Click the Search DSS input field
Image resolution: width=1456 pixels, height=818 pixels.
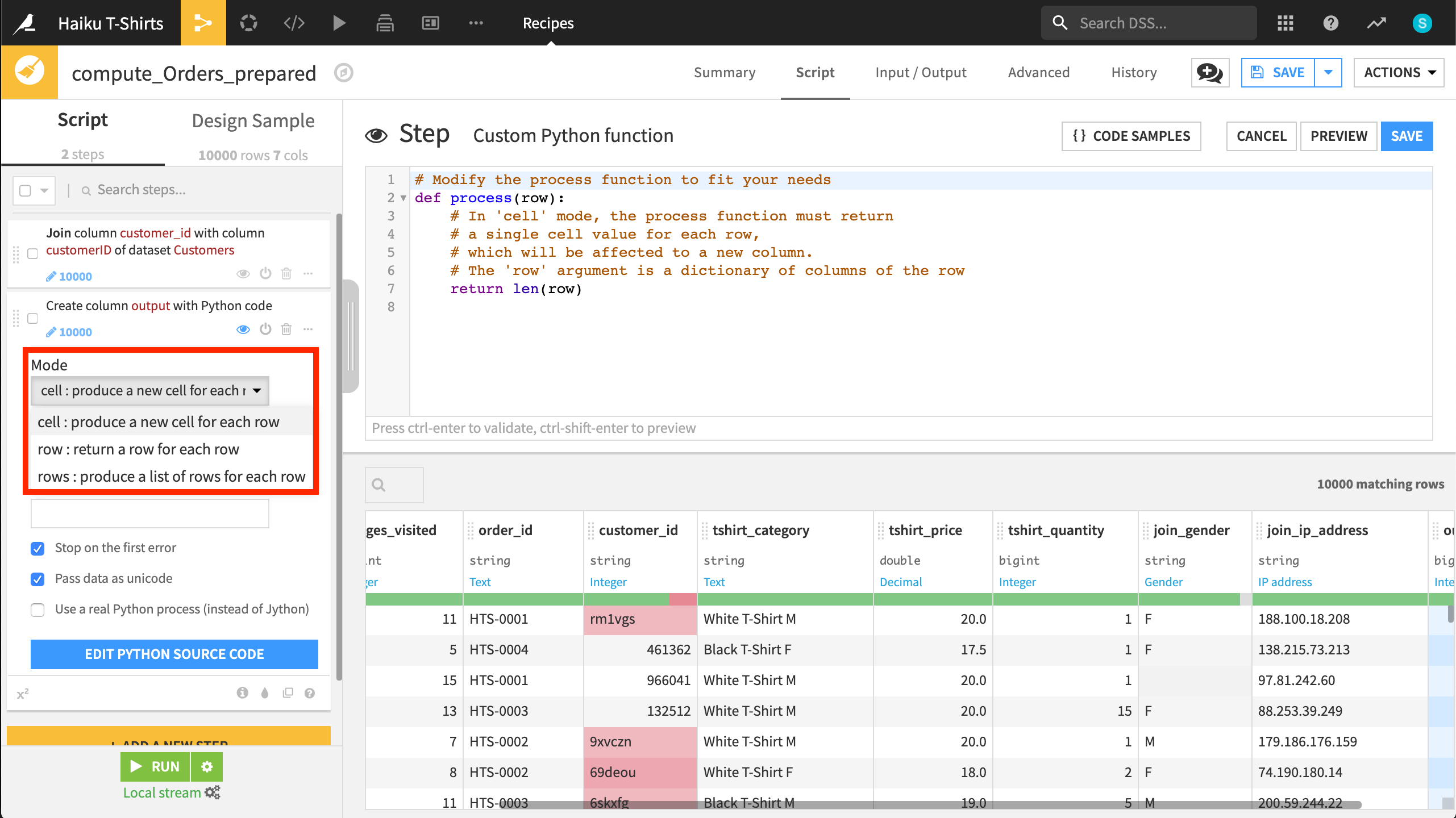(x=1149, y=23)
